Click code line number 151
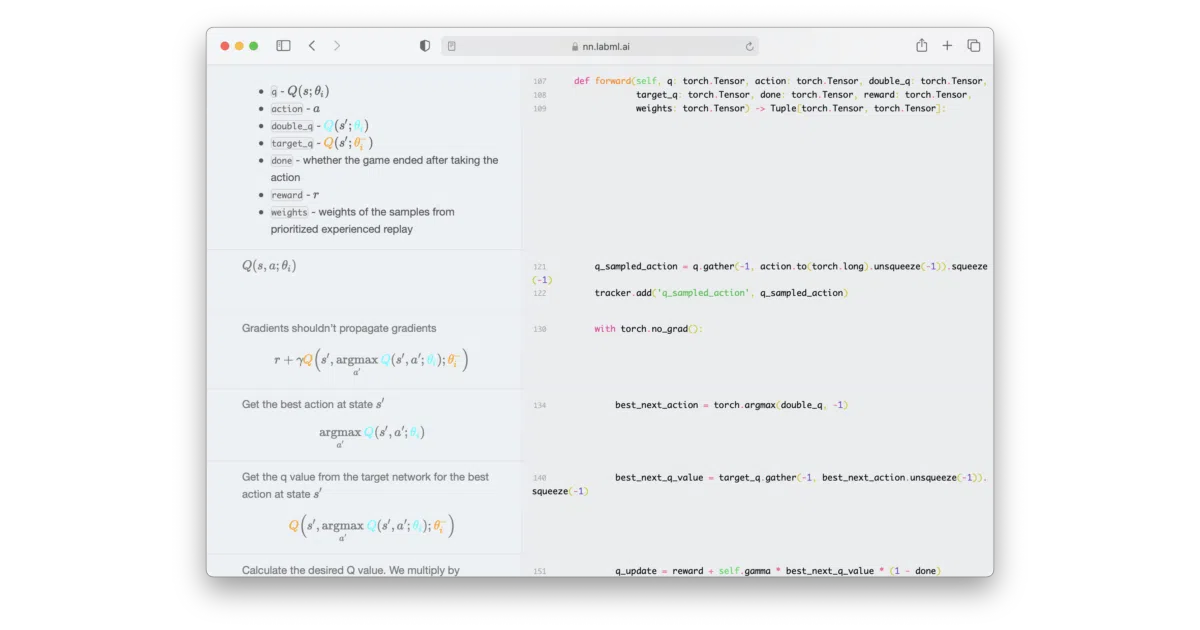 point(540,572)
